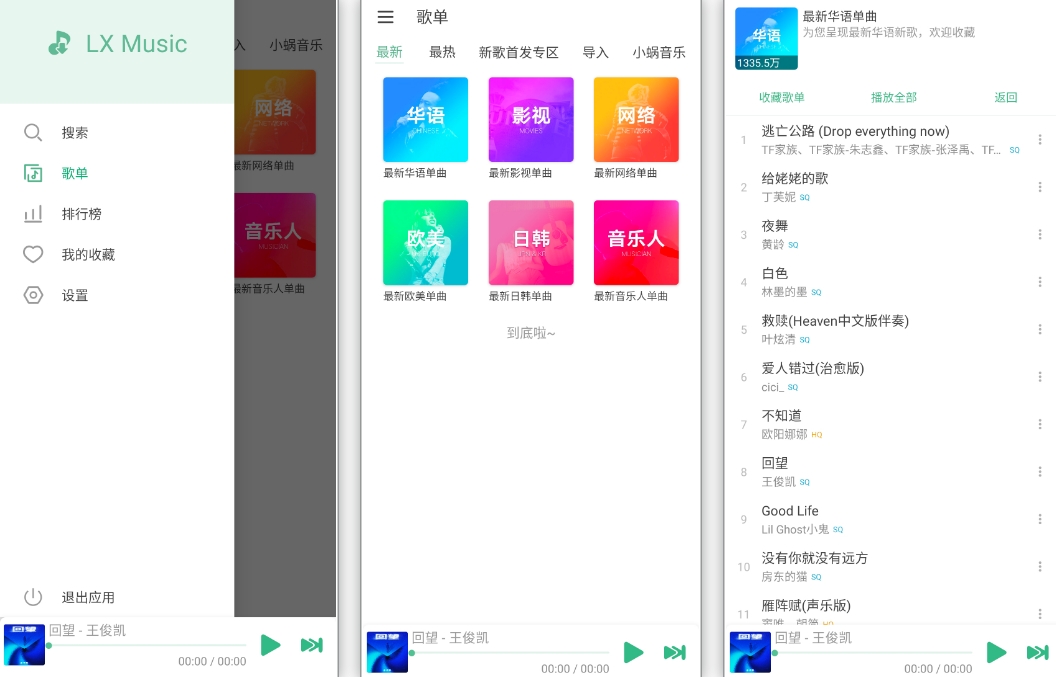
Task: Click 返回 to go back
Action: (x=1005, y=97)
